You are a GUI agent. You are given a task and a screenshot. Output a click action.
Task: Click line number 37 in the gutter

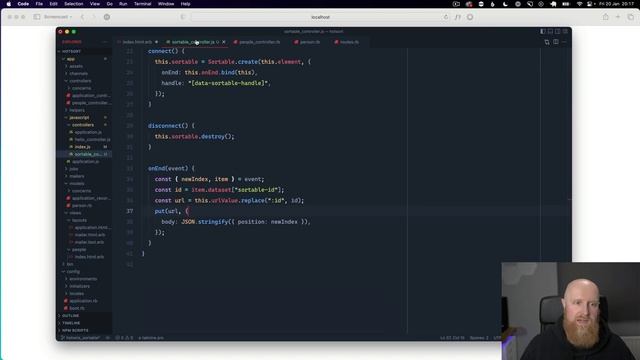pos(129,211)
